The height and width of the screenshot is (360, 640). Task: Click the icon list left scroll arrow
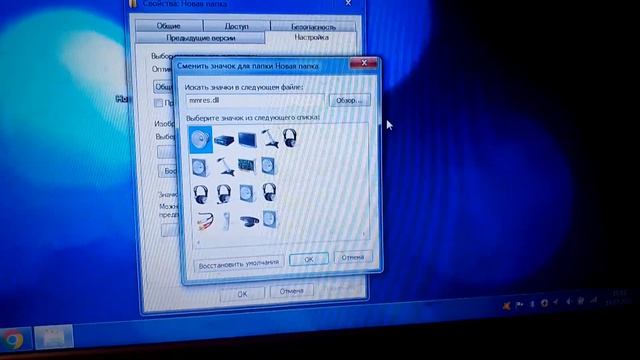tap(199, 242)
